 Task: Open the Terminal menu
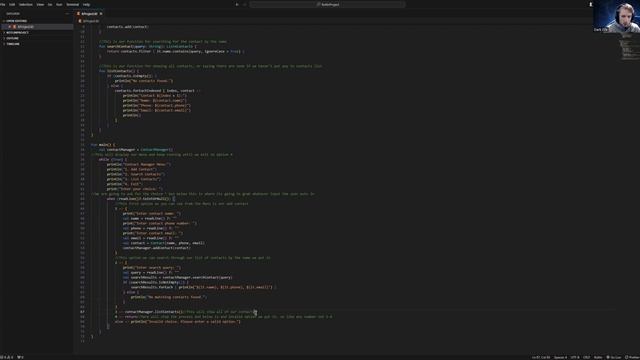pyautogui.click(x=73, y=4)
